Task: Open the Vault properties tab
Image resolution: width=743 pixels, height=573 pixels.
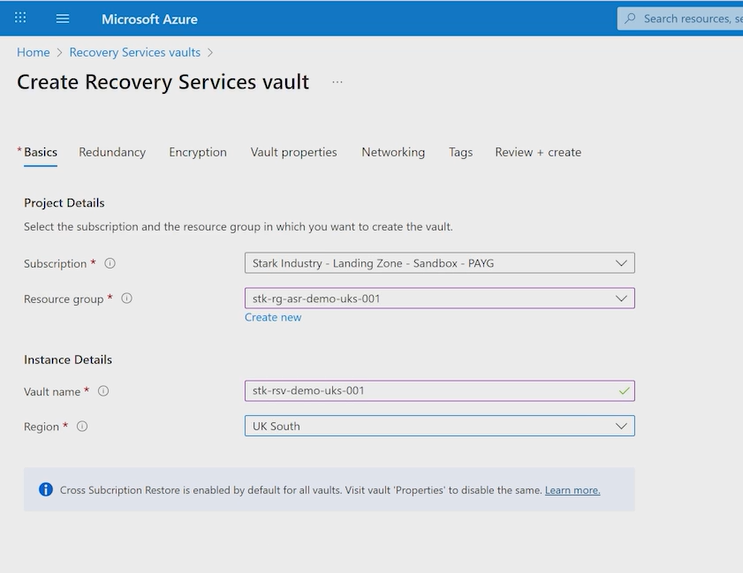Action: coord(294,152)
